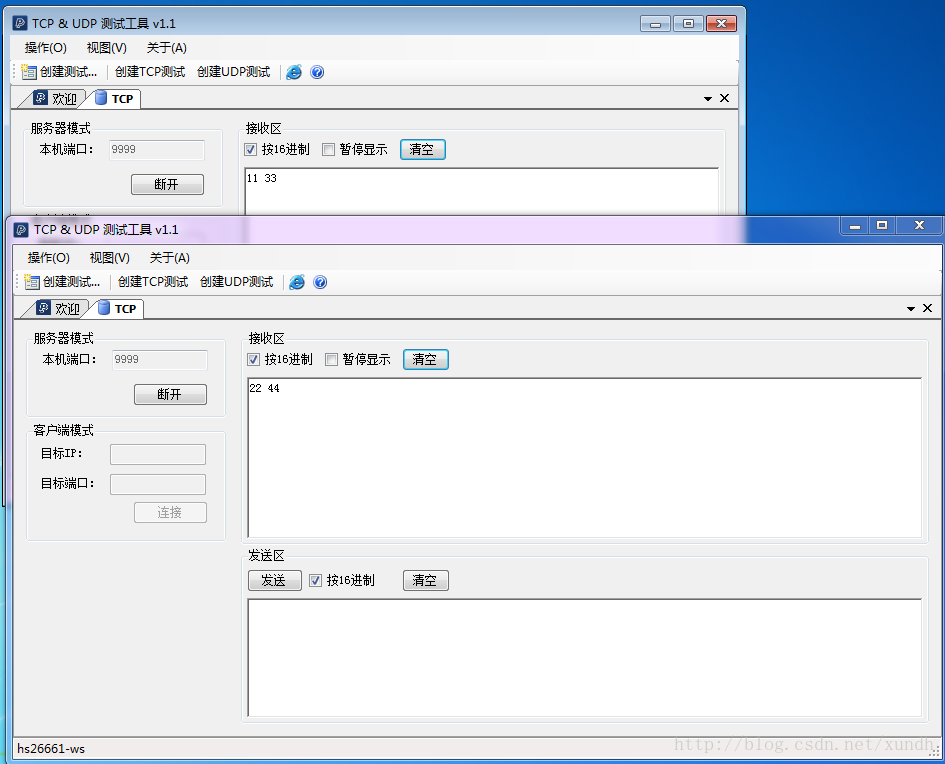Click the disabled 连接 button

coord(170,512)
